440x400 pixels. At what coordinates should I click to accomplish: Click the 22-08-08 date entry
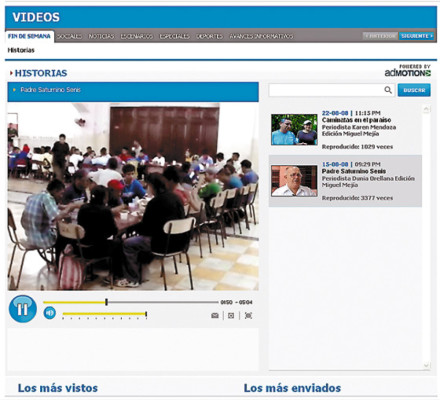(335, 113)
